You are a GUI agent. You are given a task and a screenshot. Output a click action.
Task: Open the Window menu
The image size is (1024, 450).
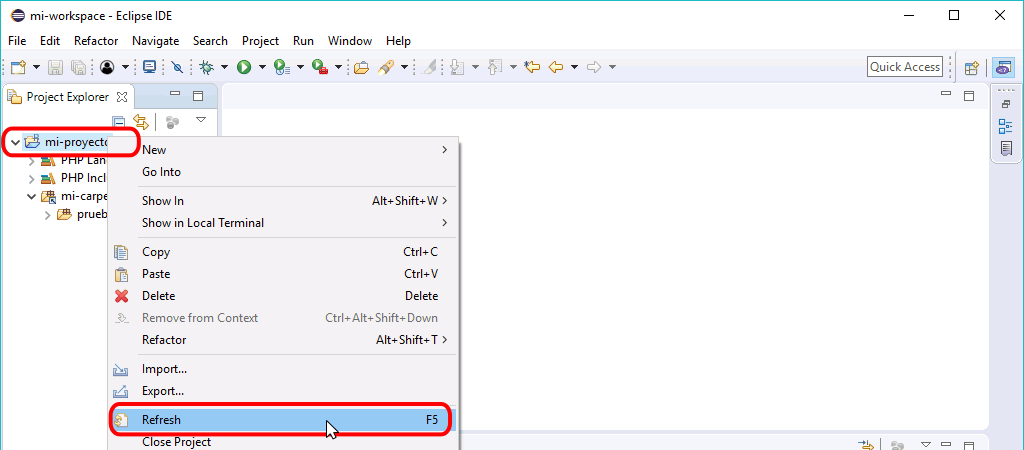(x=350, y=40)
